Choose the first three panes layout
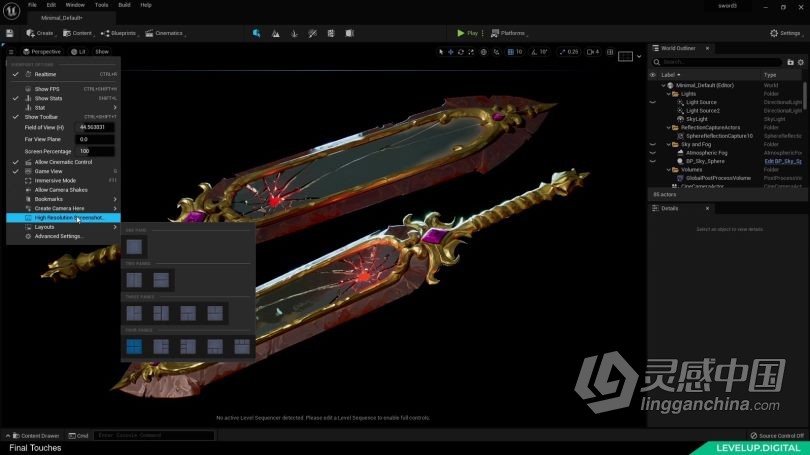This screenshot has width=810, height=455. pyautogui.click(x=134, y=313)
